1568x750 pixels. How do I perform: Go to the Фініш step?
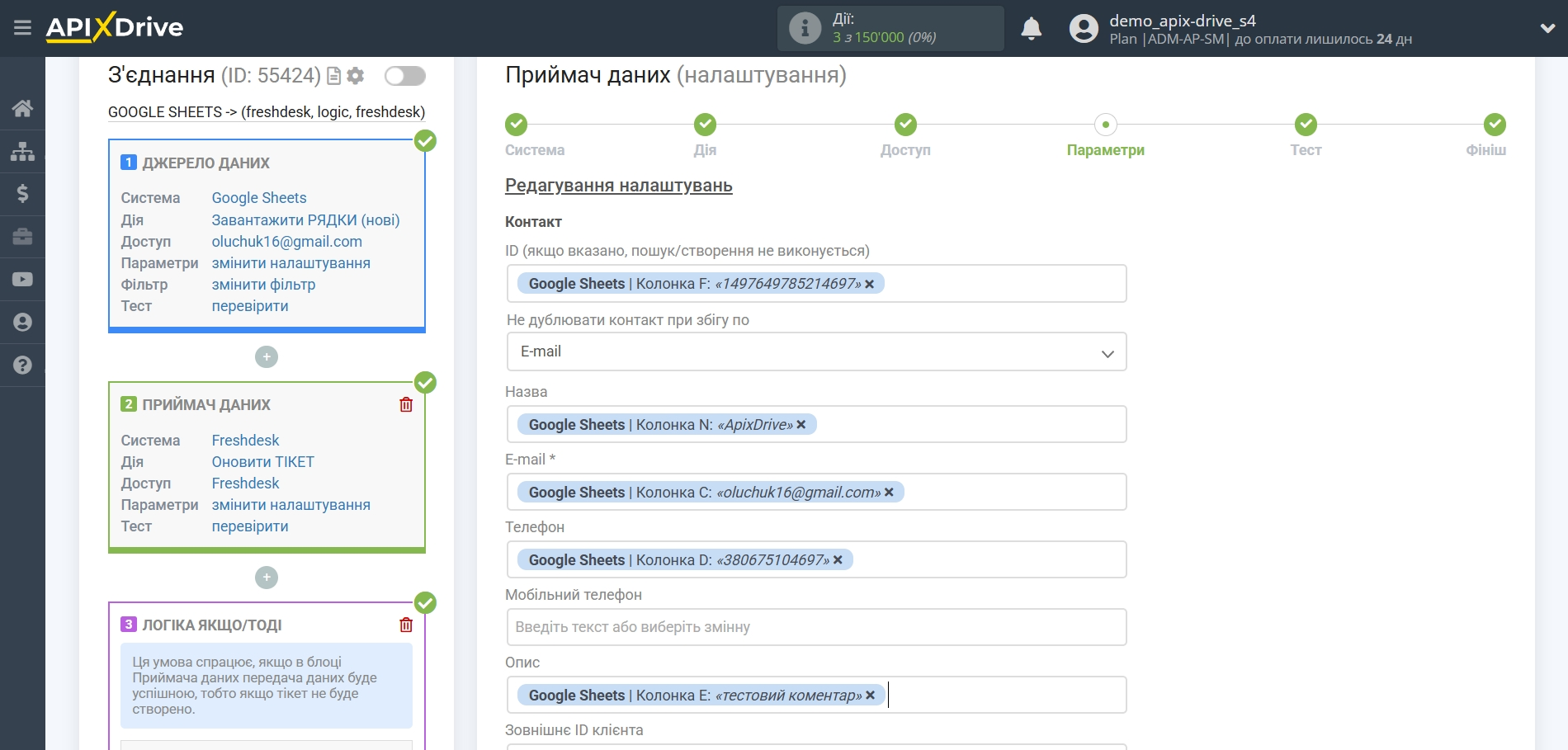click(1495, 125)
